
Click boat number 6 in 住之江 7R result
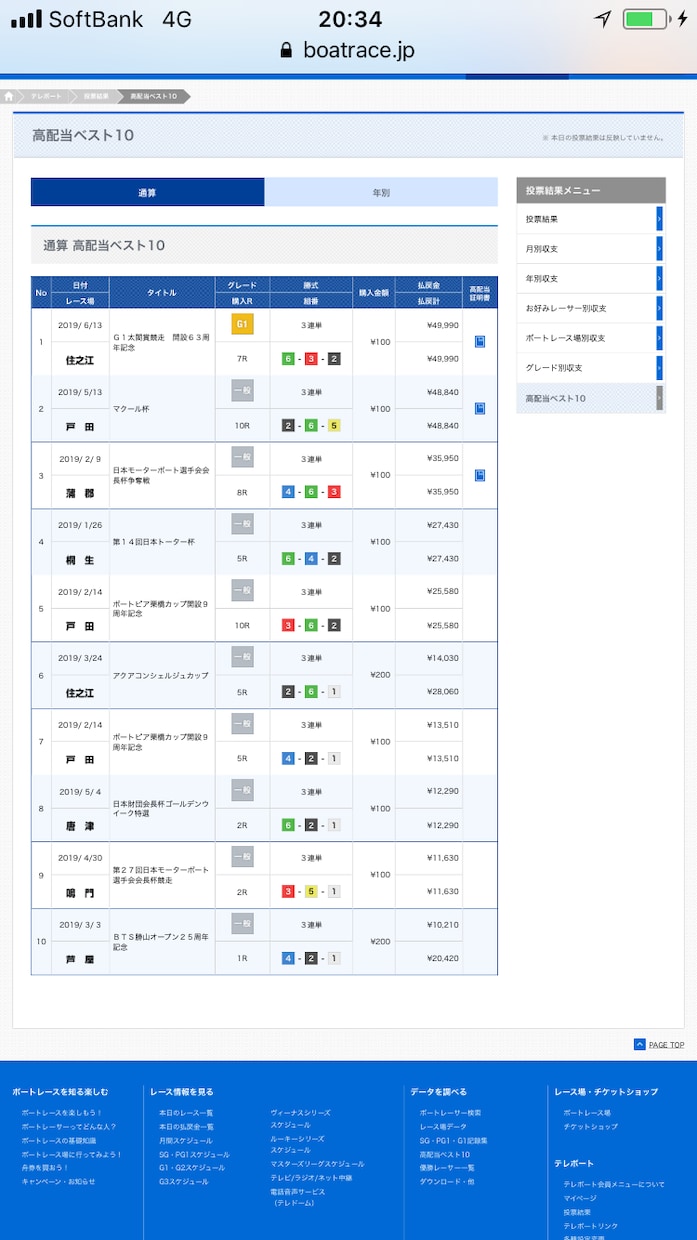coord(288,359)
